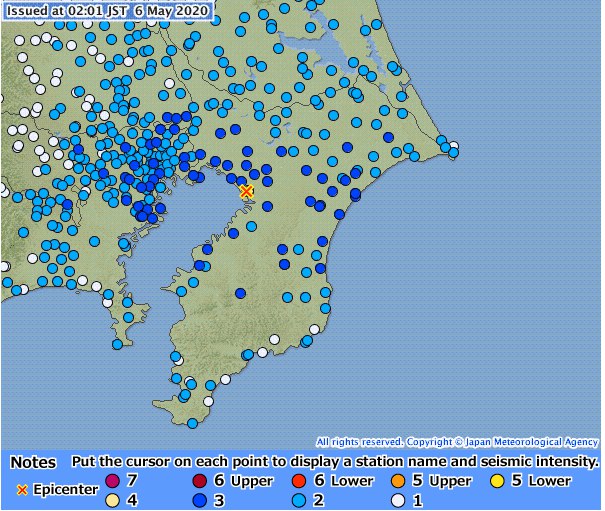Click the 5 Upper legend circle
605x511 pixels.
click(x=398, y=481)
